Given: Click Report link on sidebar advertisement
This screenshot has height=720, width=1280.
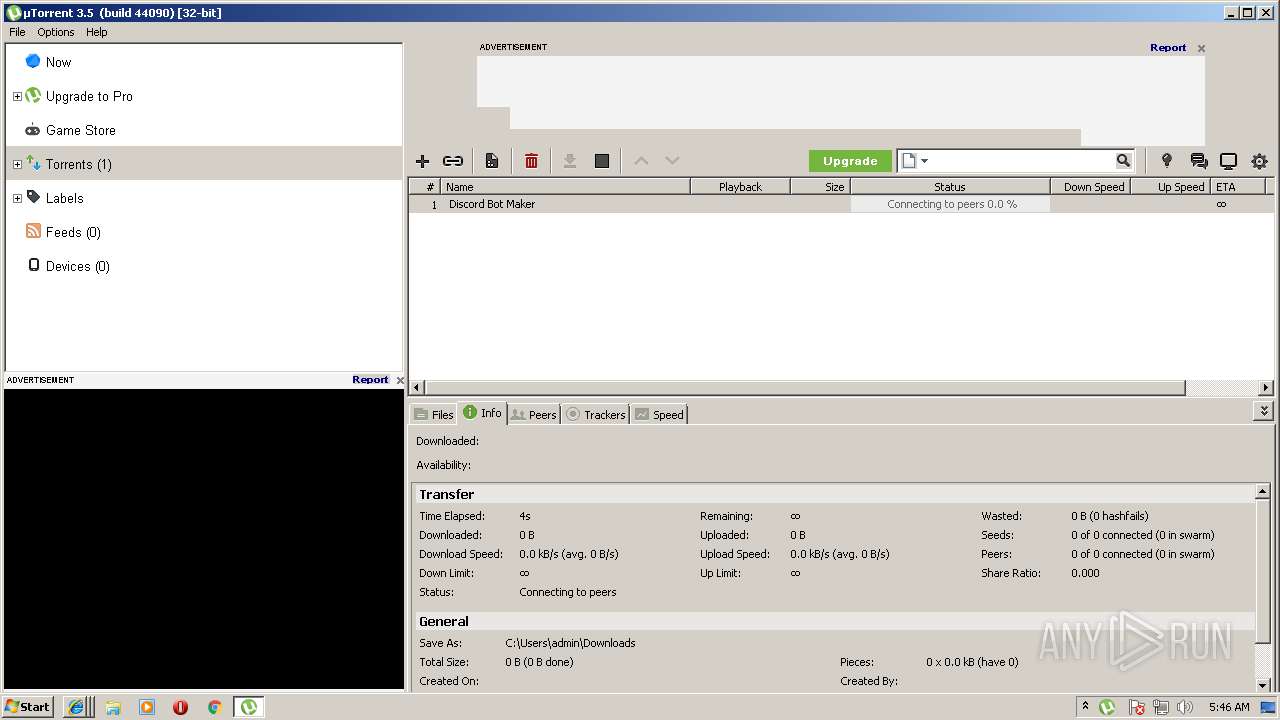Looking at the screenshot, I should click(370, 379).
